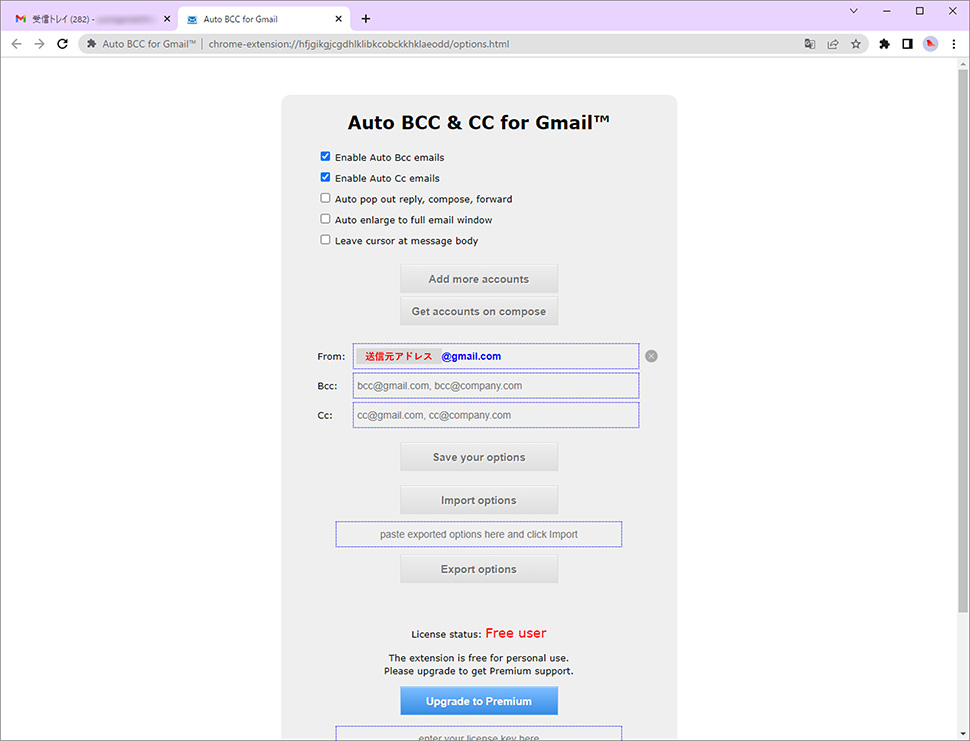Tick Leave cursor at message body
The image size is (970, 741).
[x=325, y=239]
